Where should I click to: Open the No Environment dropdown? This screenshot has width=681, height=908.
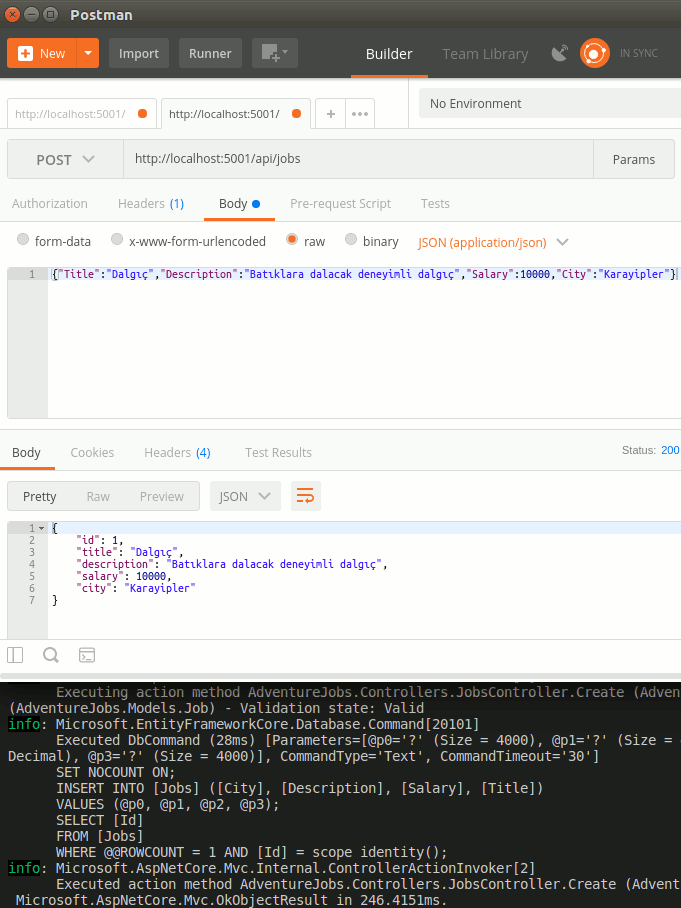click(550, 104)
